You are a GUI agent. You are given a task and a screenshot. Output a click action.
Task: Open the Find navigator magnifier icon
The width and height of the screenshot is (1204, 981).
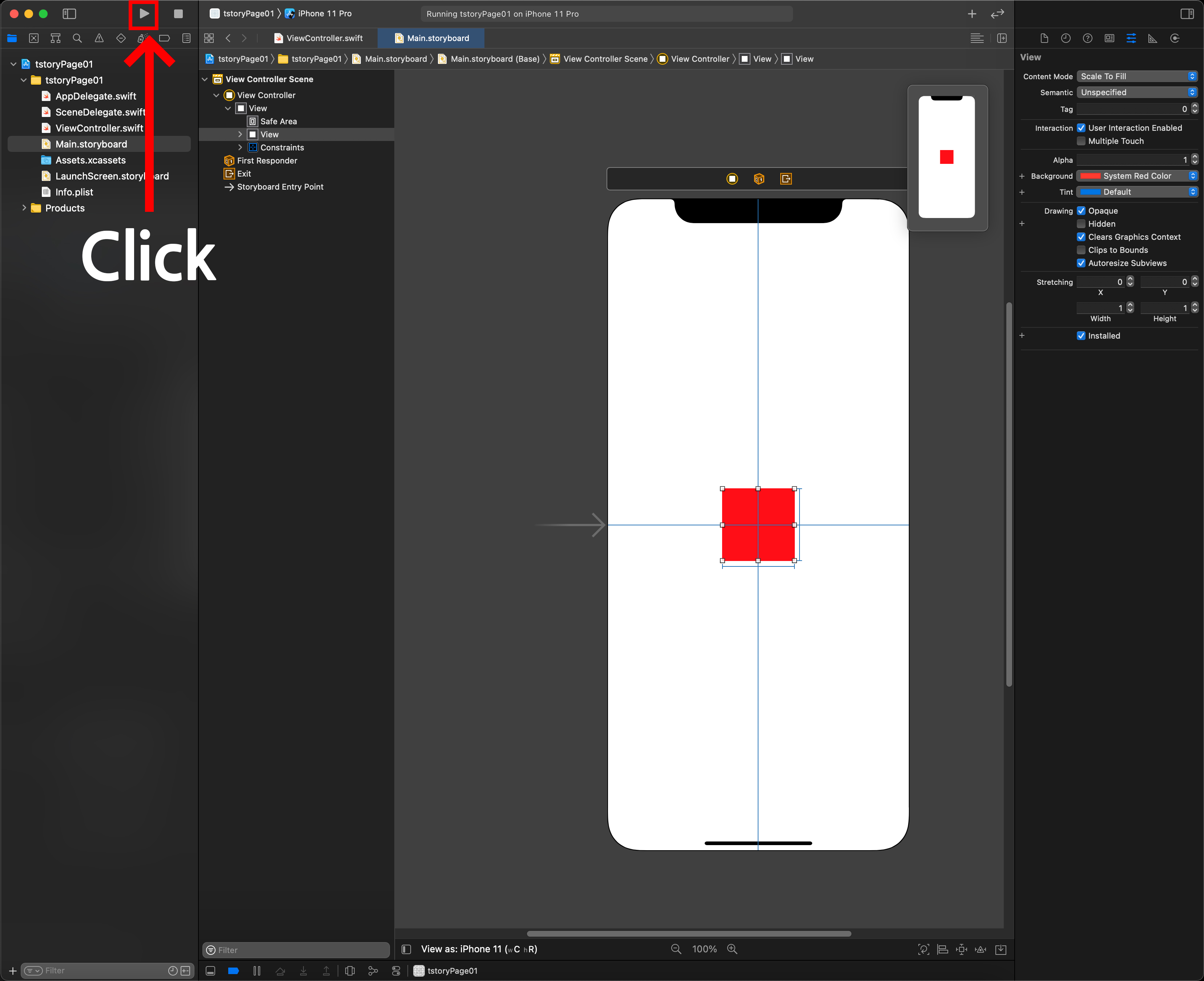pos(77,39)
